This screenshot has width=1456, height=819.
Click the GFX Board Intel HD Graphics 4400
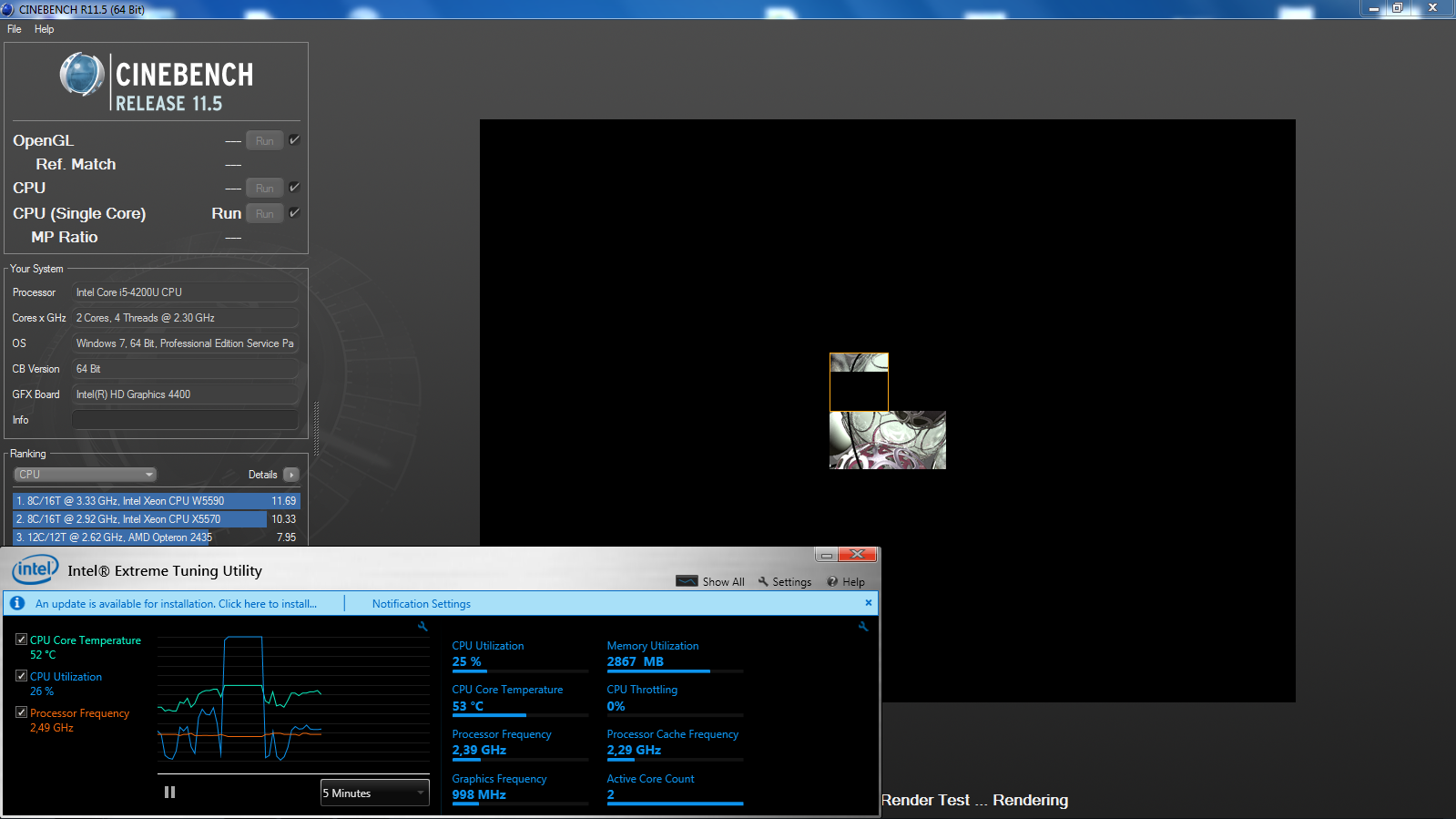(185, 394)
